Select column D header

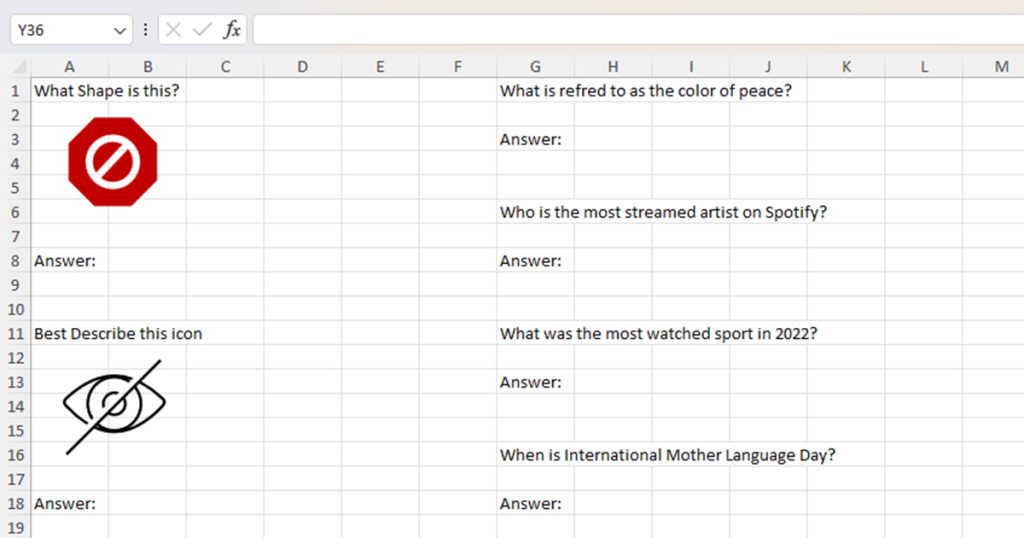(302, 67)
